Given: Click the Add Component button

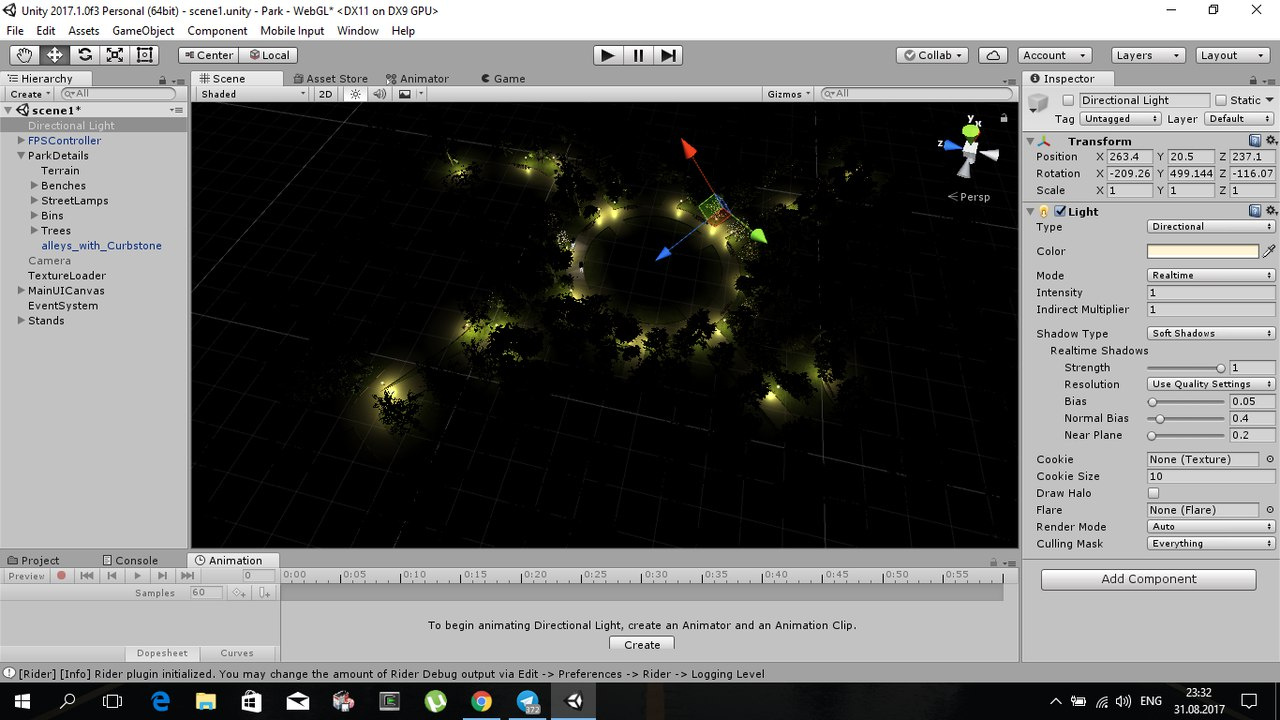Looking at the screenshot, I should [1148, 579].
